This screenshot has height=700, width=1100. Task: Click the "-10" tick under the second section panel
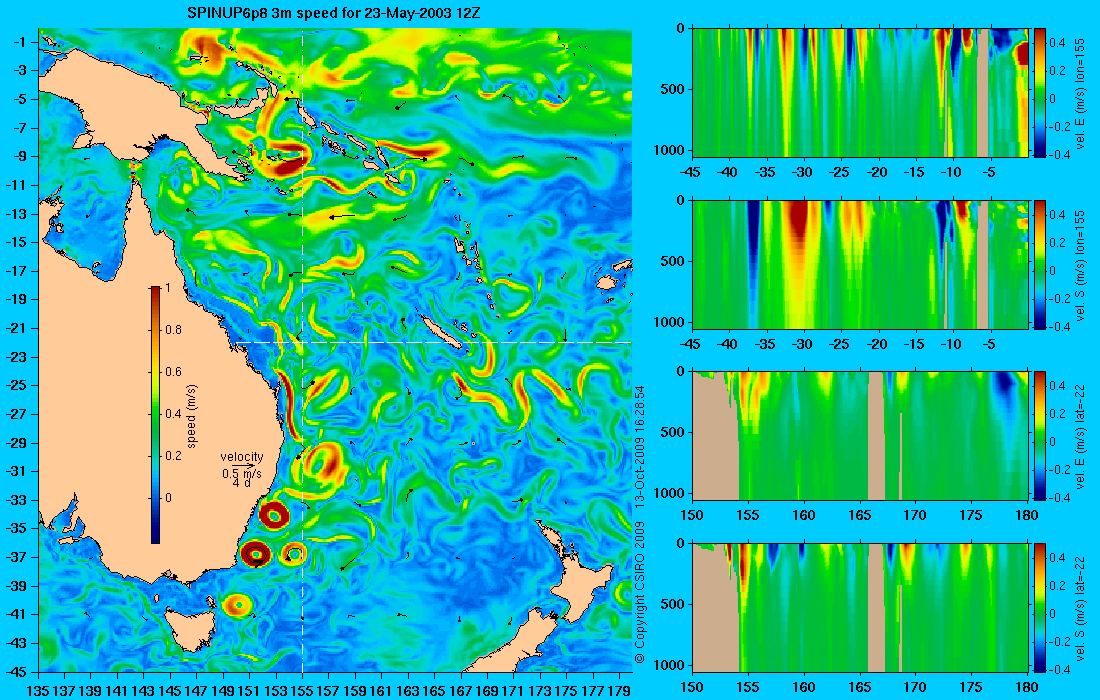[x=951, y=344]
